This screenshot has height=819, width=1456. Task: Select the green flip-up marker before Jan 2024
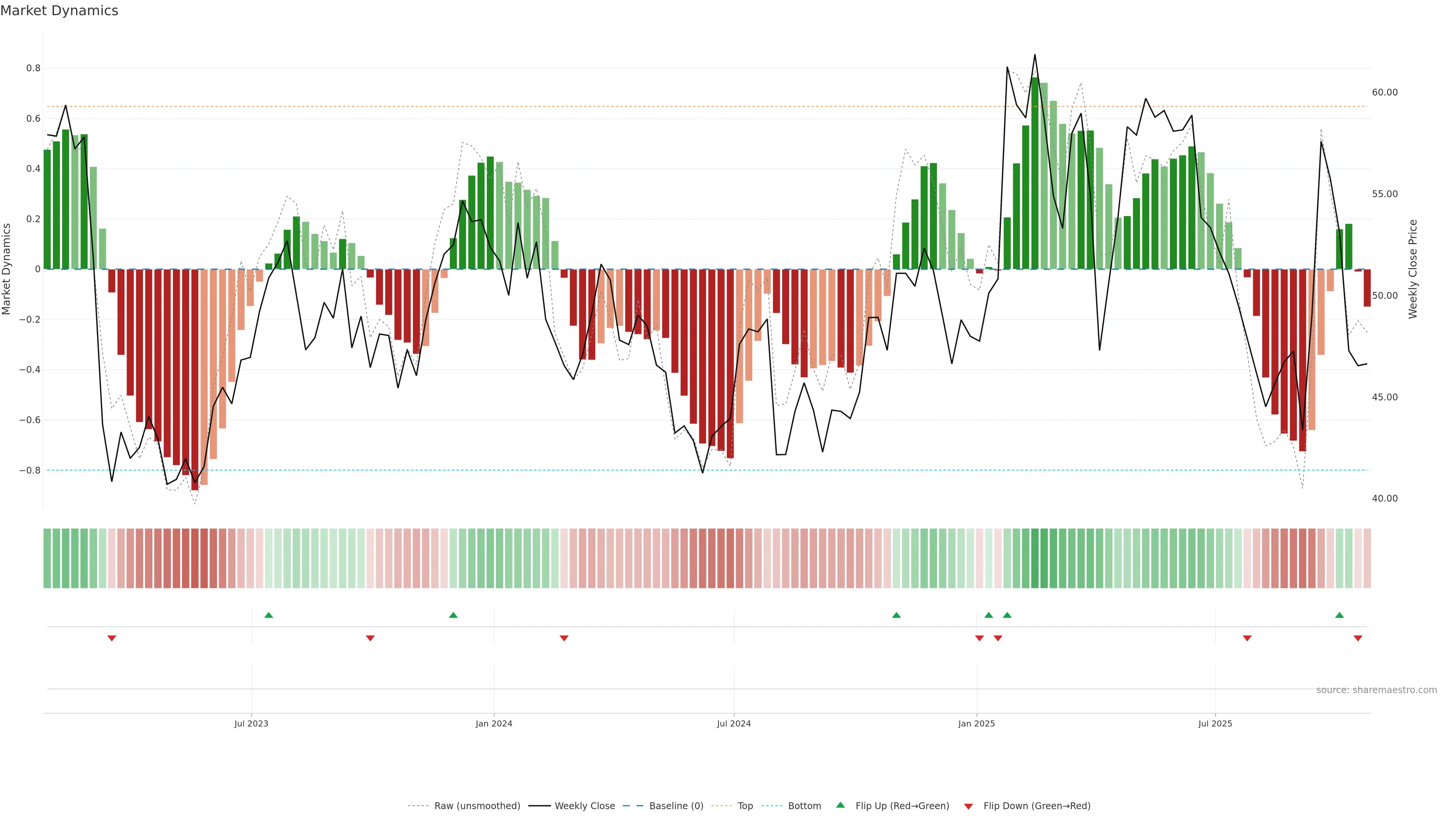pos(453,615)
